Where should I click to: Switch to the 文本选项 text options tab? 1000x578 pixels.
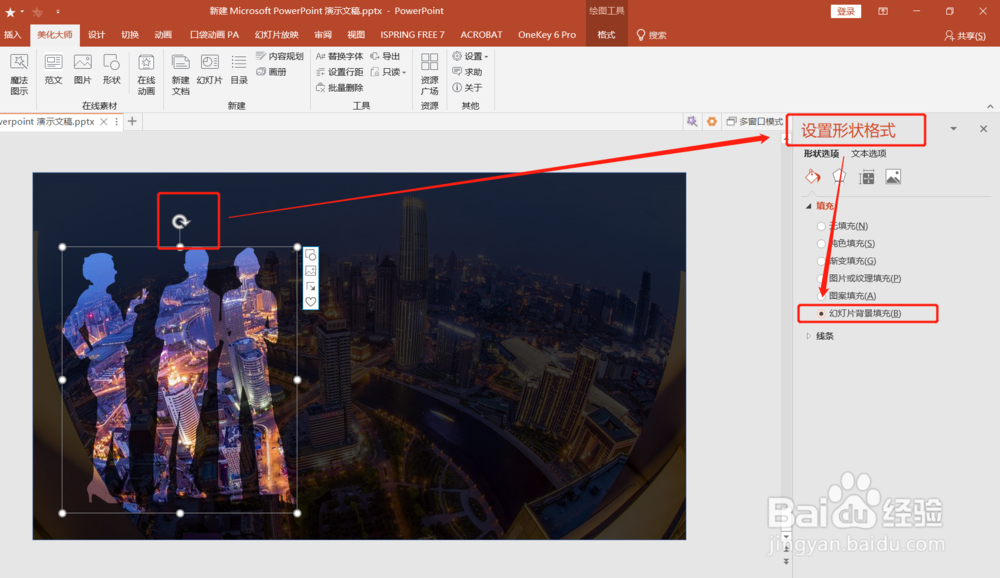(868, 155)
